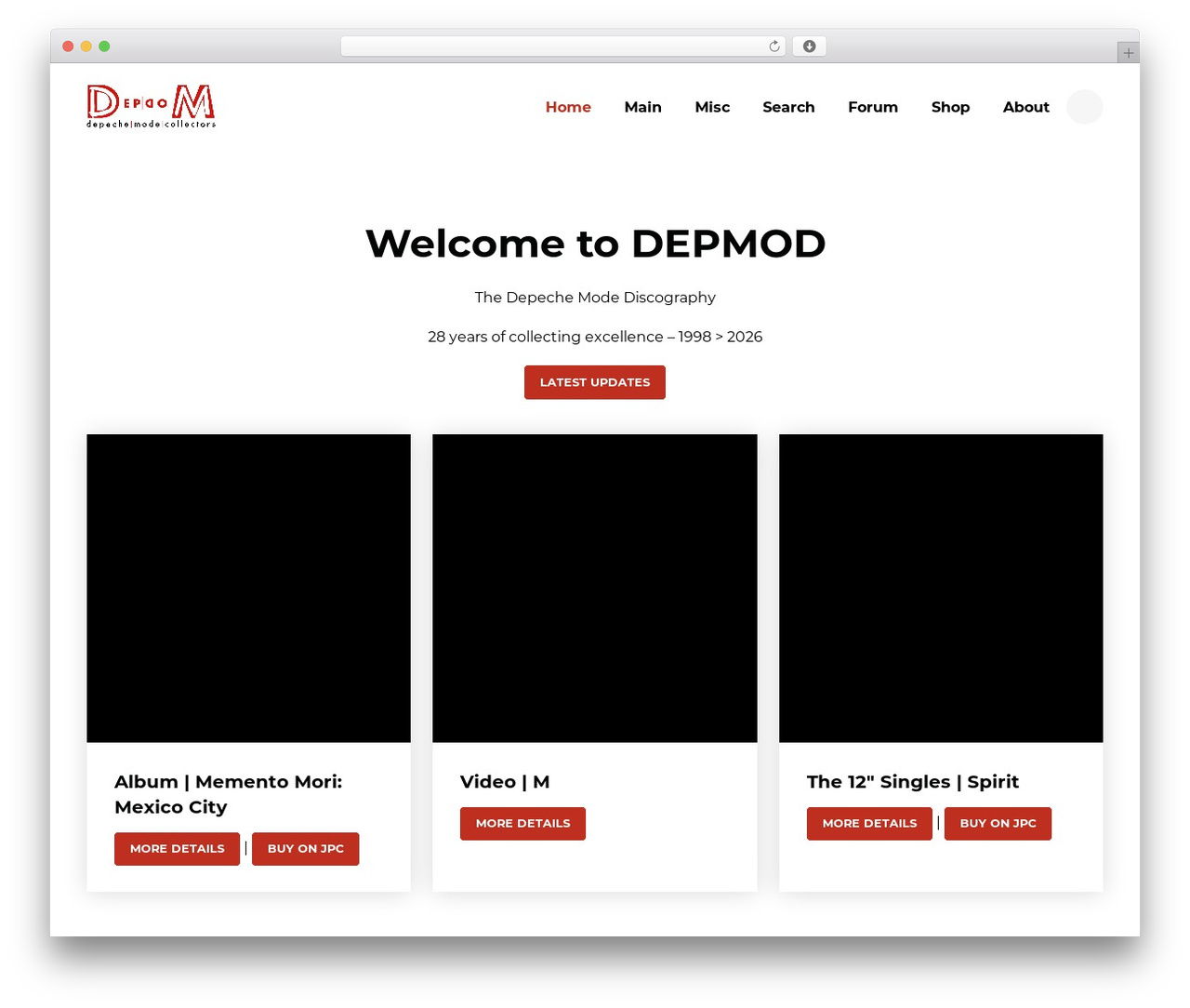The height and width of the screenshot is (1008, 1190).
Task: Click the Memento Mori album cover image
Action: pos(248,589)
